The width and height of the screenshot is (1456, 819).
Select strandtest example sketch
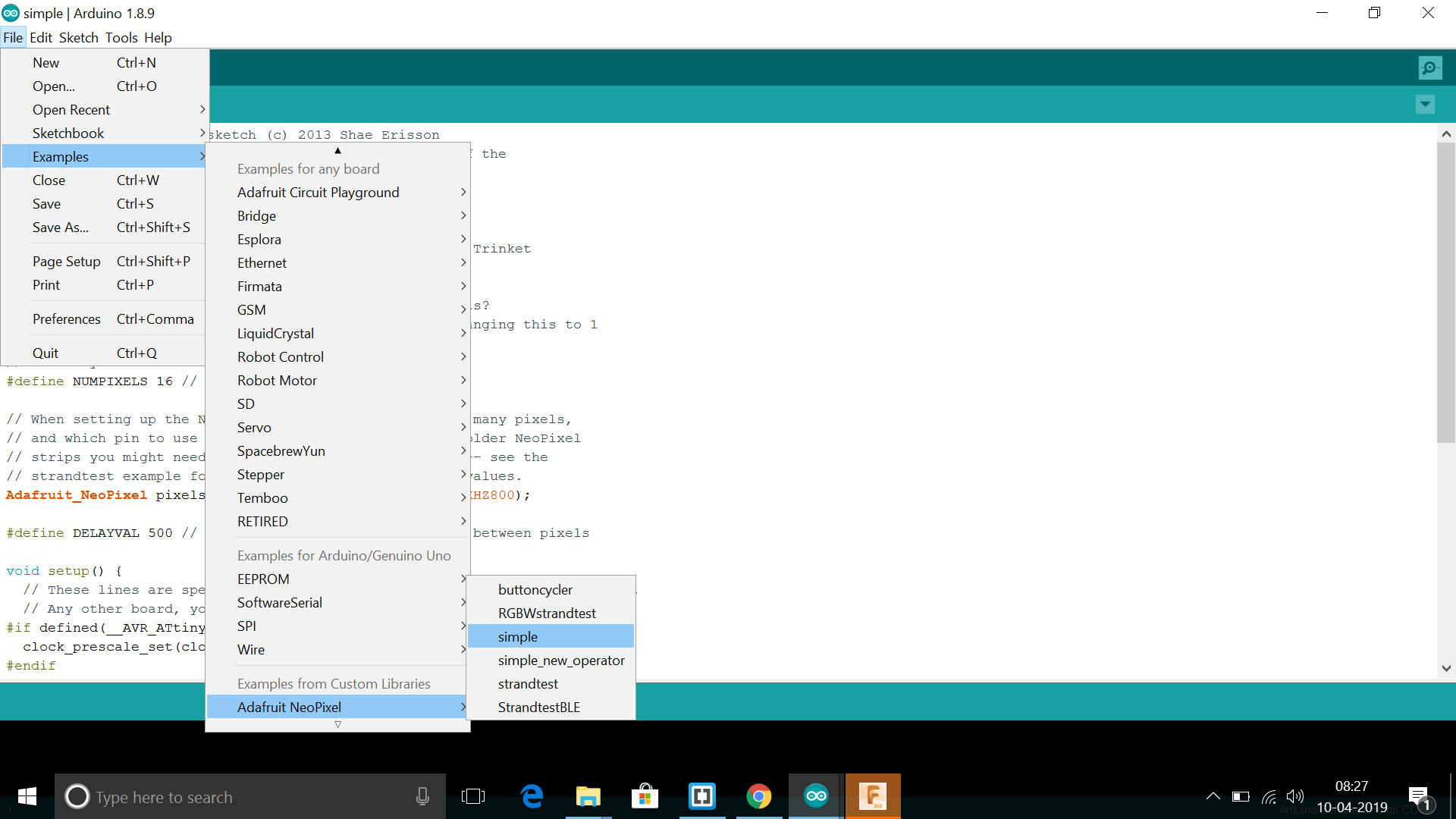click(x=529, y=684)
